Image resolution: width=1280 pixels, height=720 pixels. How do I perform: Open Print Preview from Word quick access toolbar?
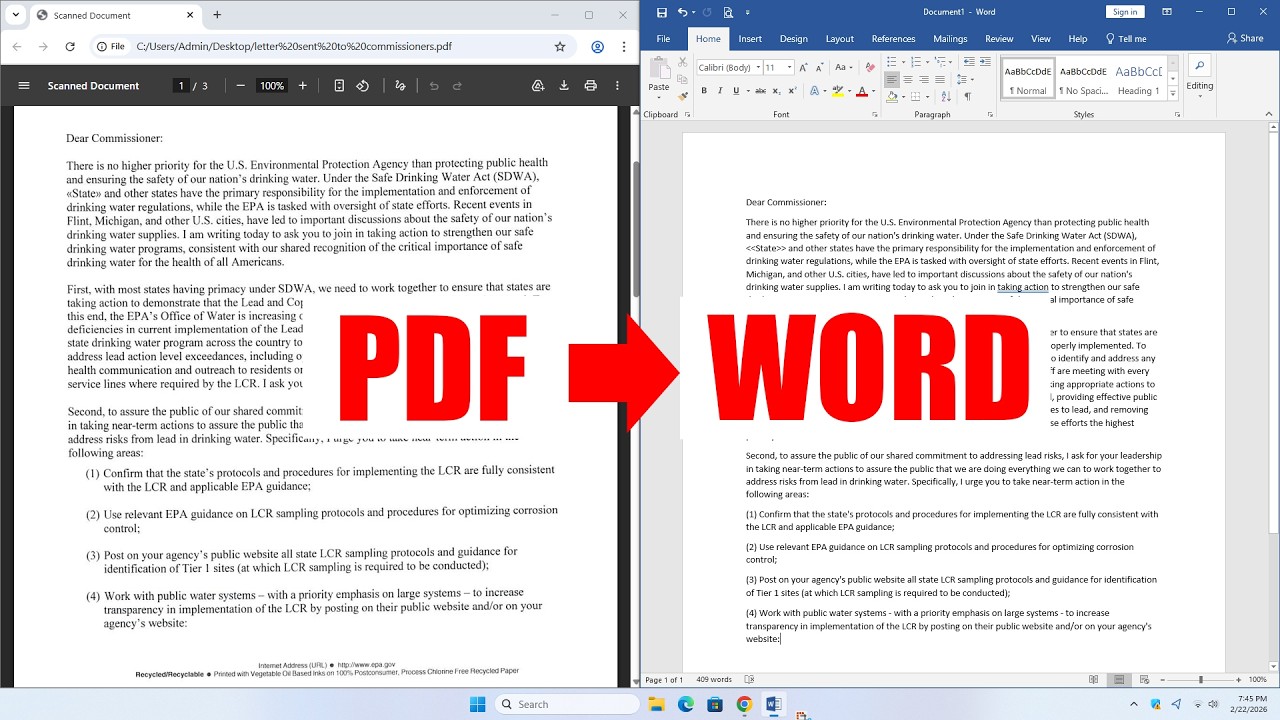(x=727, y=12)
